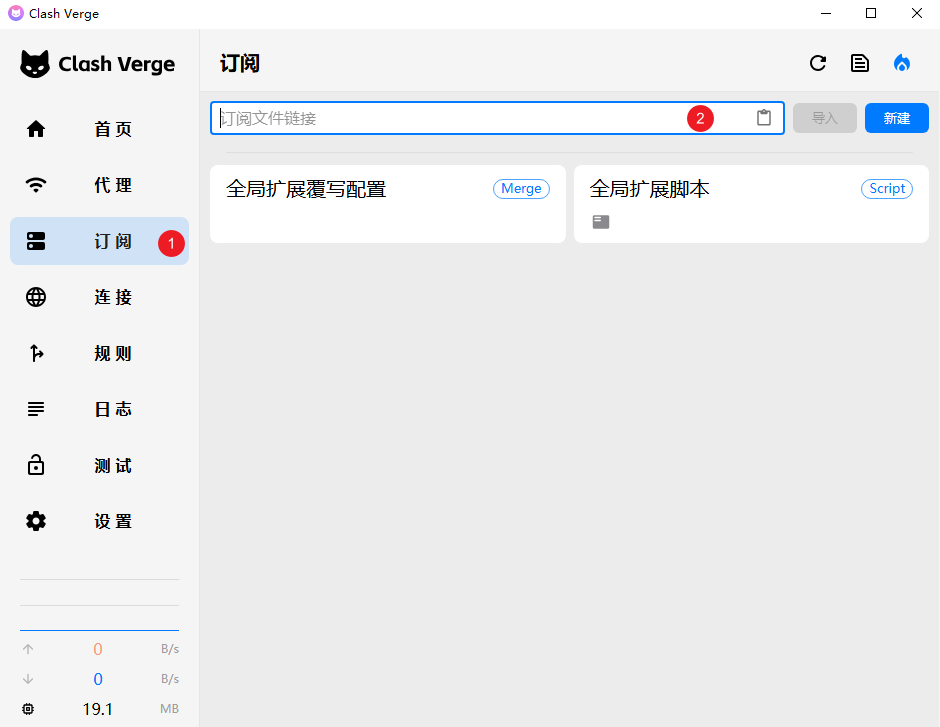Screen dimensions: 940x727
Task: Click the memory usage icon showing 19.1 MB
Action: pos(27,709)
